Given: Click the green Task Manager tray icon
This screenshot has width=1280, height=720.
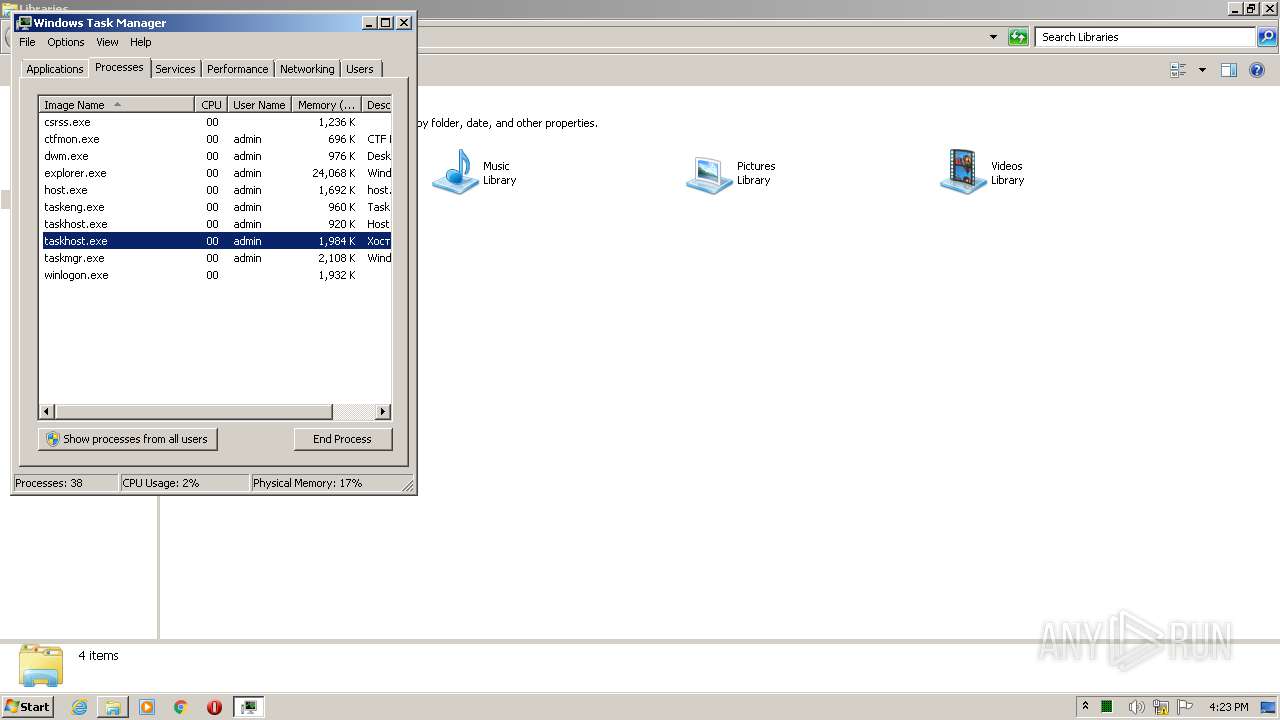Looking at the screenshot, I should pos(1107,707).
